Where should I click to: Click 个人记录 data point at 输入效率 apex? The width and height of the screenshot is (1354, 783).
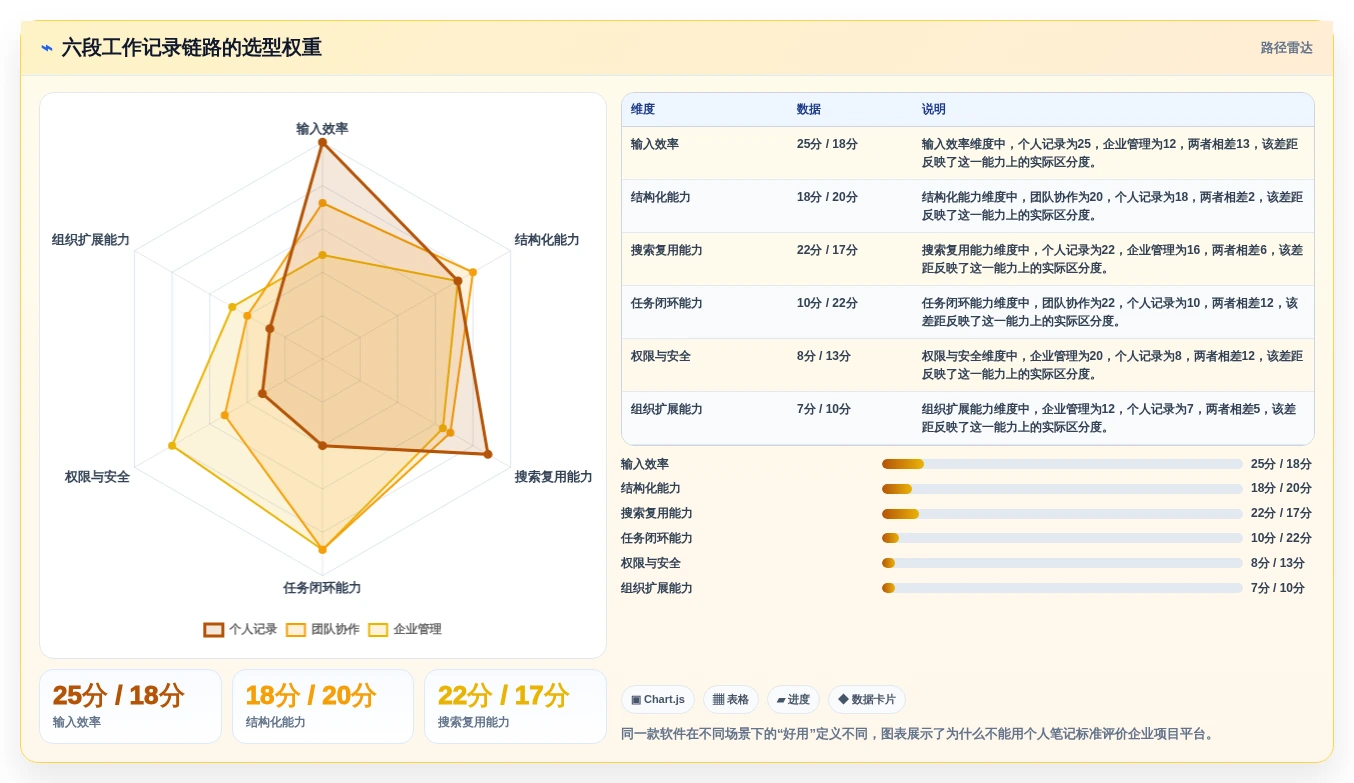coord(322,143)
